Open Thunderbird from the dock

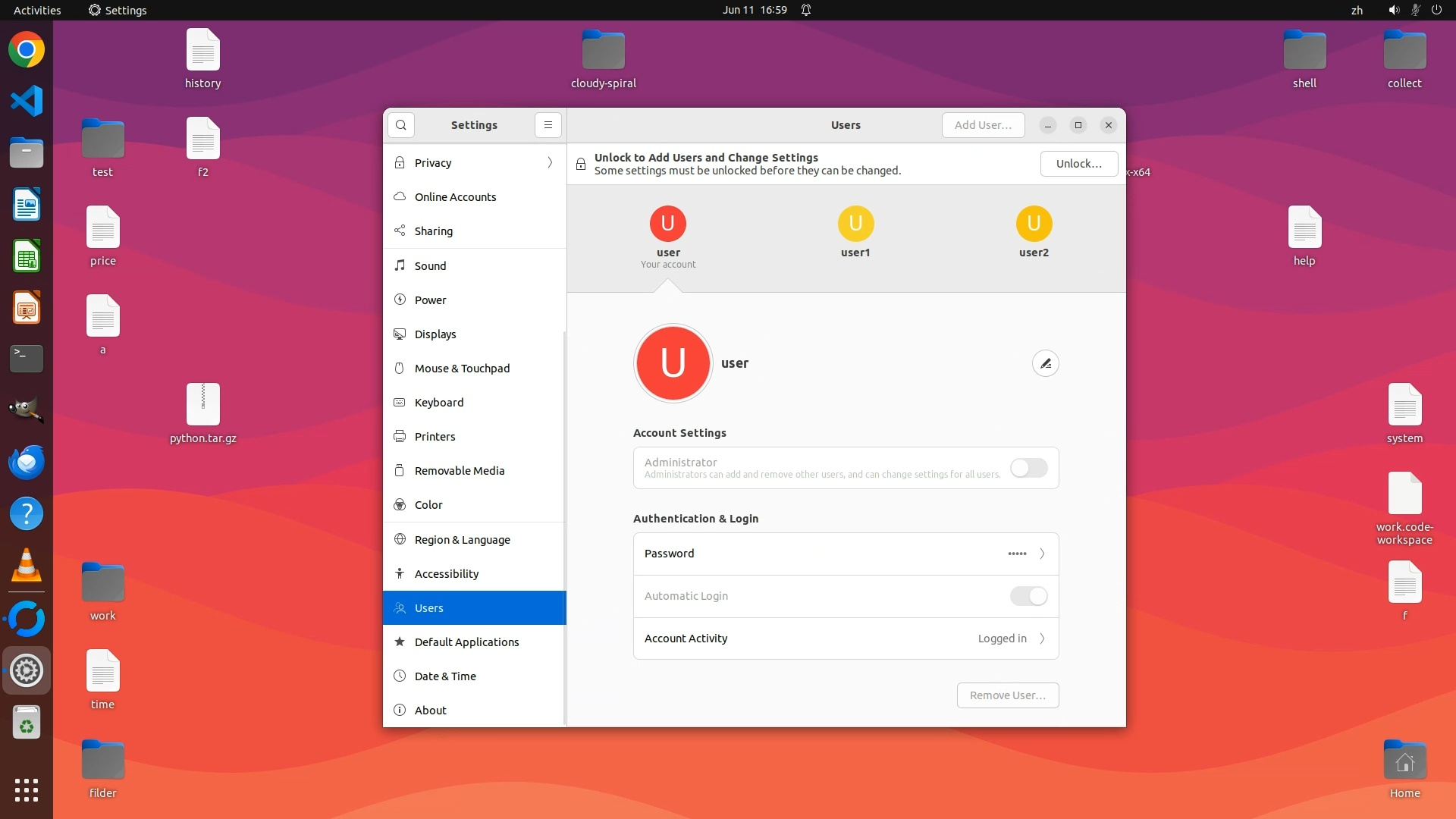[x=27, y=462]
